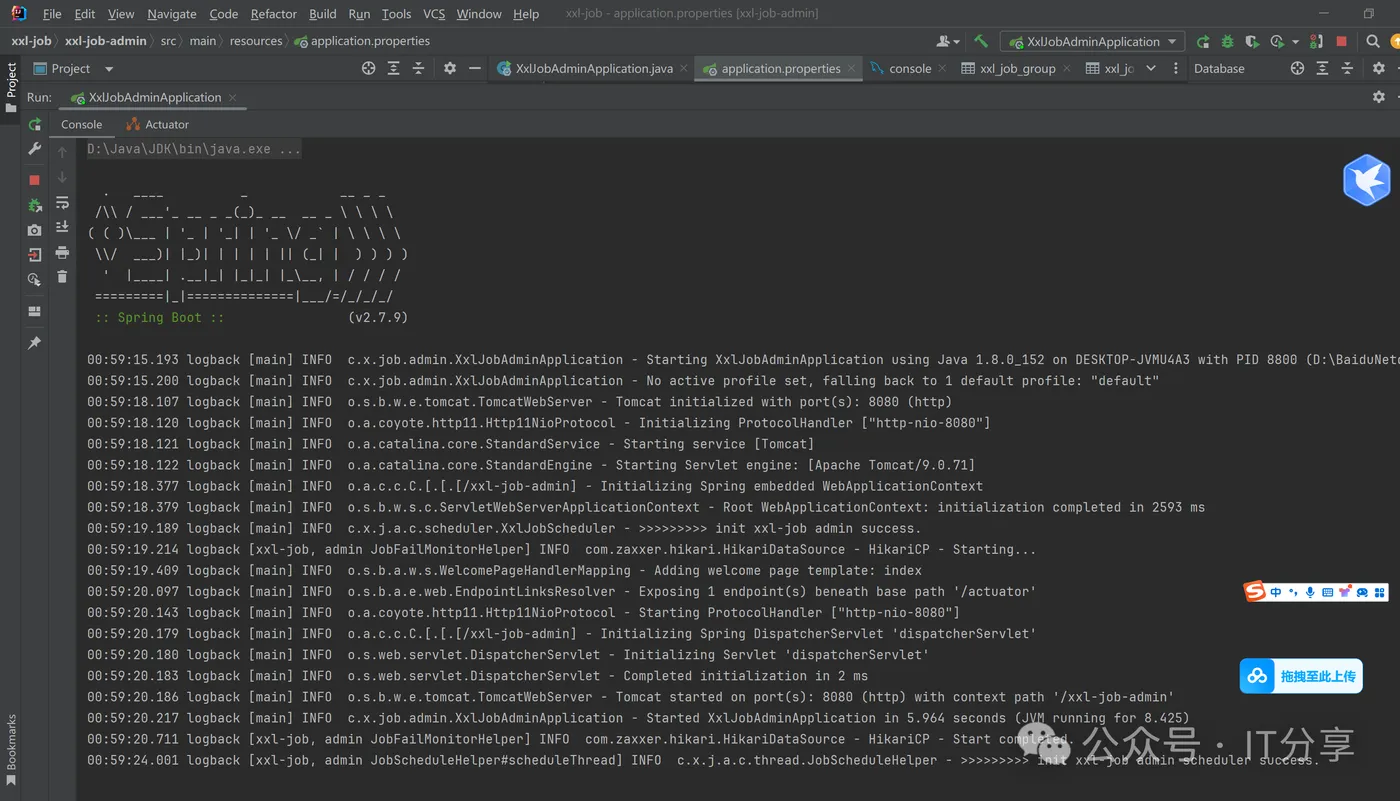Run with Coverage from the top toolbar
This screenshot has width=1400, height=801.
pos(1252,41)
